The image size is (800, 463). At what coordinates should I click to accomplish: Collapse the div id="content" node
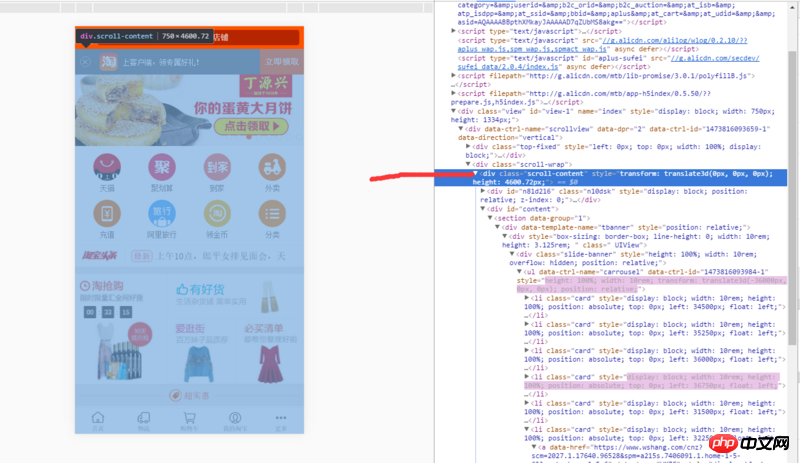pos(483,209)
